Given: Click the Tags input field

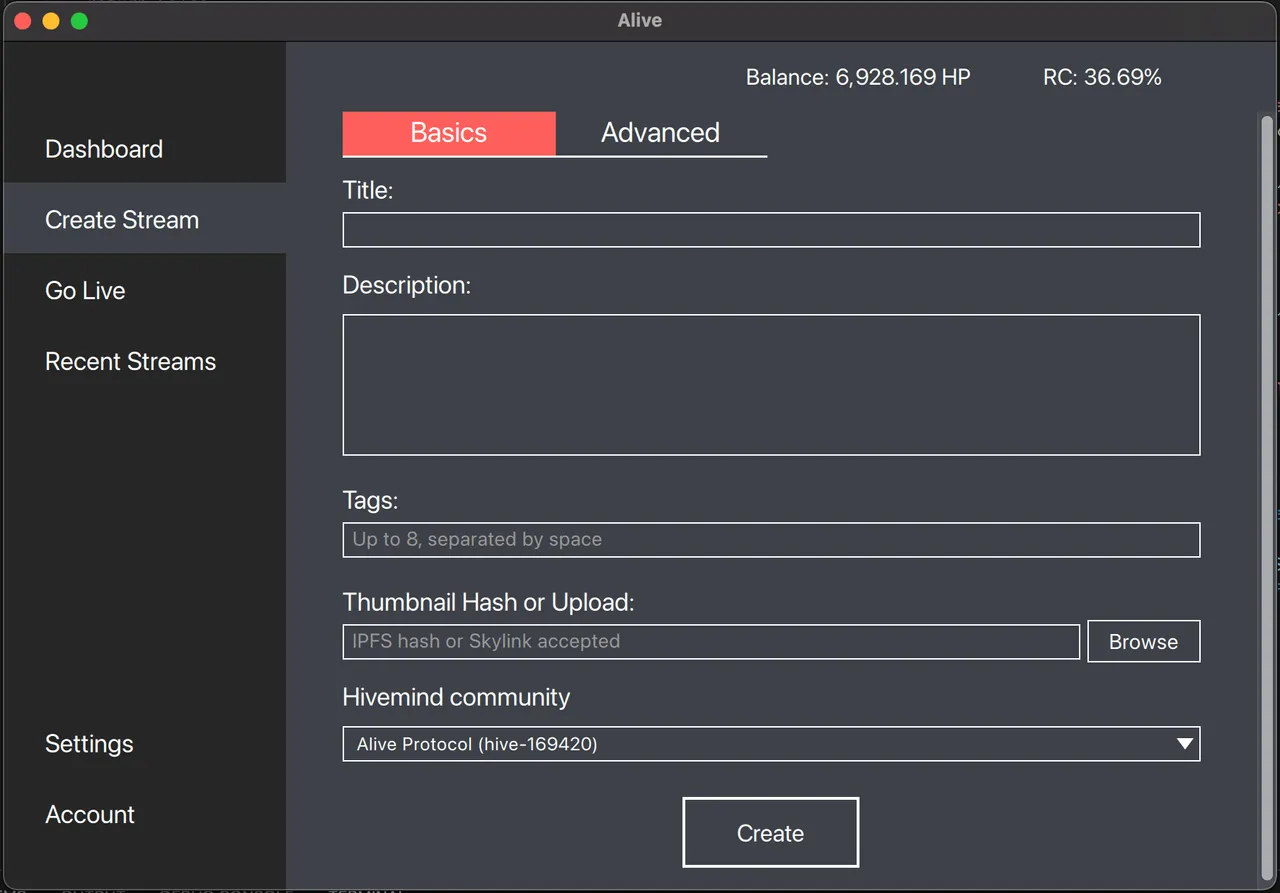Looking at the screenshot, I should [771, 540].
